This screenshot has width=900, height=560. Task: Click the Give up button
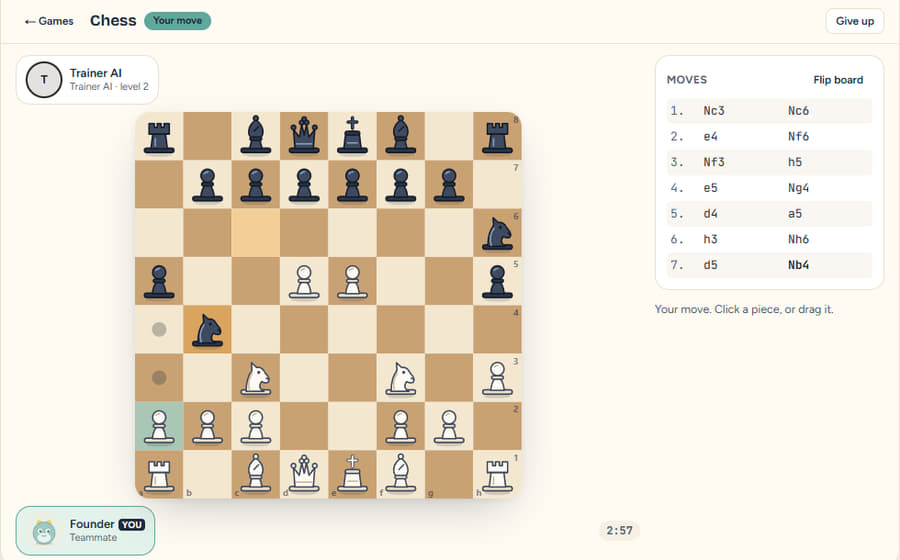click(x=855, y=21)
